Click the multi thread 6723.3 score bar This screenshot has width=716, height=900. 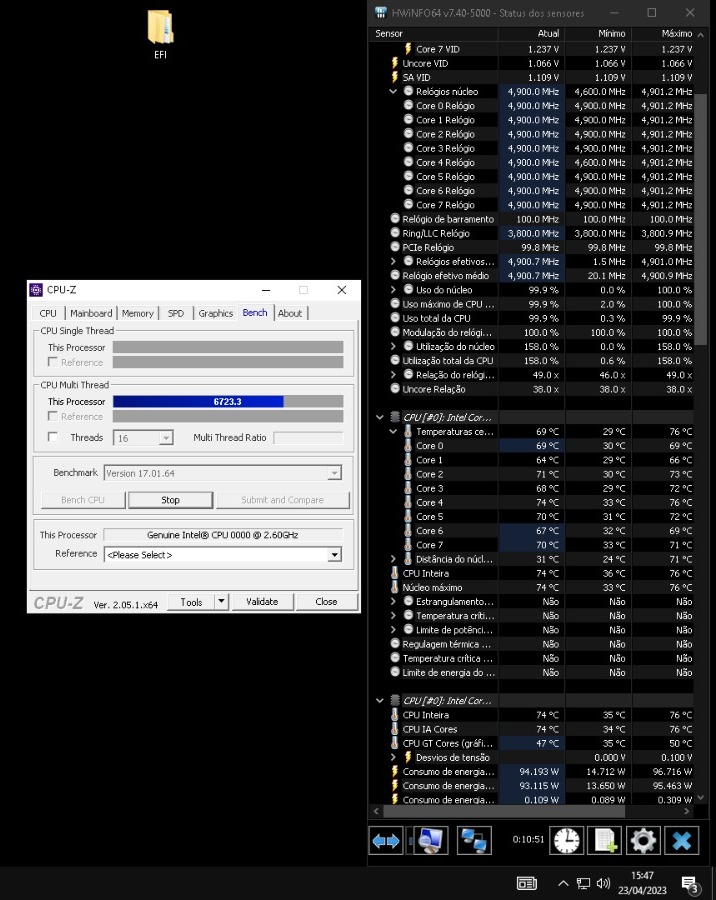tap(228, 401)
